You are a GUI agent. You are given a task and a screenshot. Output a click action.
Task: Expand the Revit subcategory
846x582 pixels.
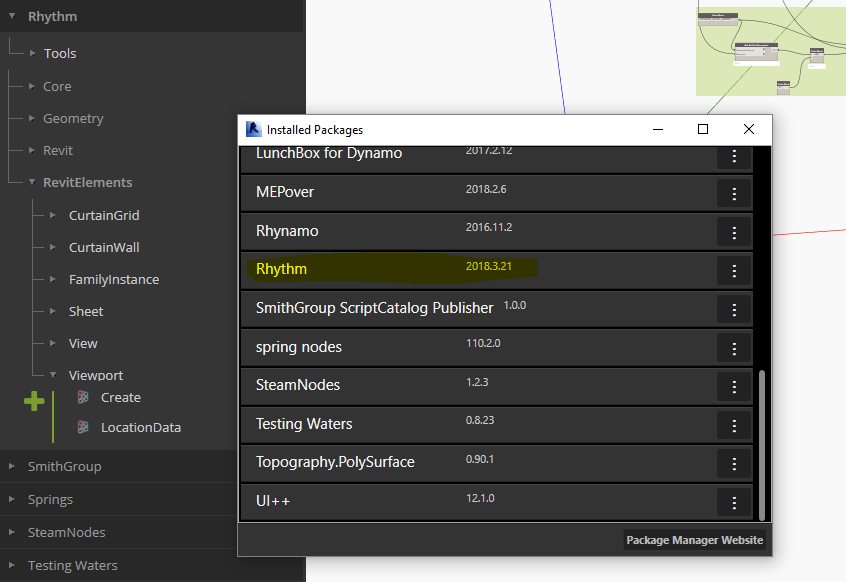31,150
